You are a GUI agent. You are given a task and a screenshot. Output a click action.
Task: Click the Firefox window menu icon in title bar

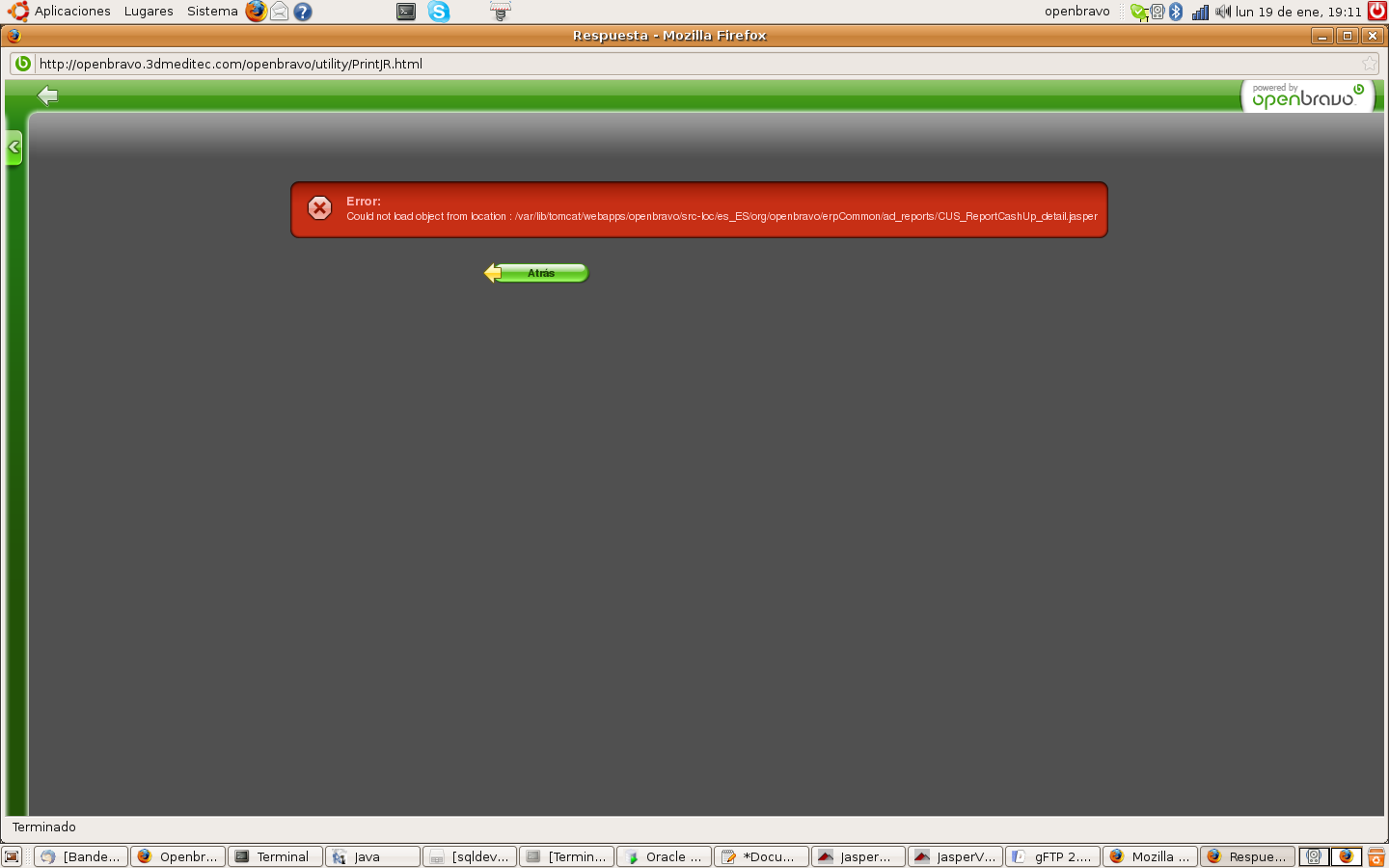14,36
